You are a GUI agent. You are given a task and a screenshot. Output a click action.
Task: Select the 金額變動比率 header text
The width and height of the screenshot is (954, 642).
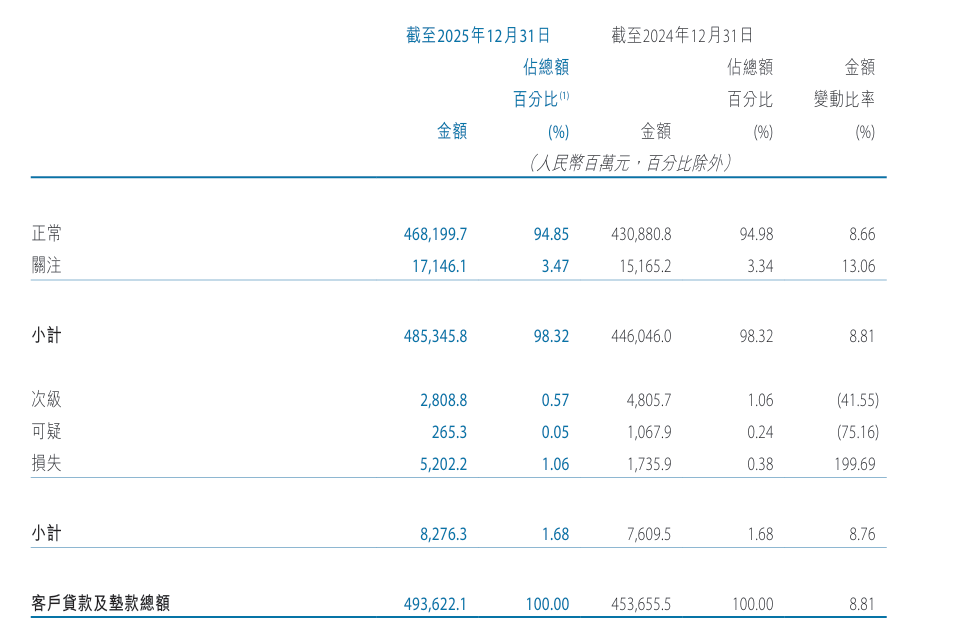tap(844, 83)
